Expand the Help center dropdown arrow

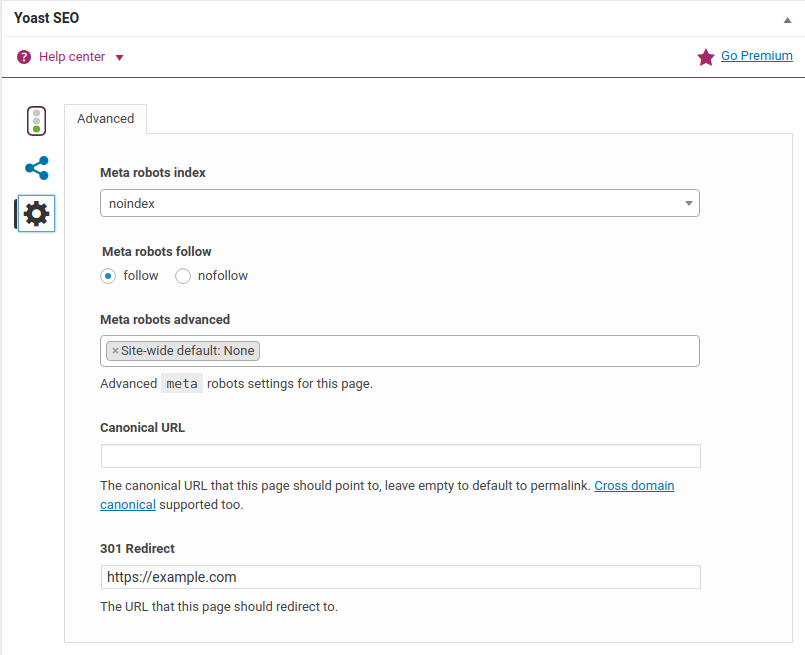[120, 57]
